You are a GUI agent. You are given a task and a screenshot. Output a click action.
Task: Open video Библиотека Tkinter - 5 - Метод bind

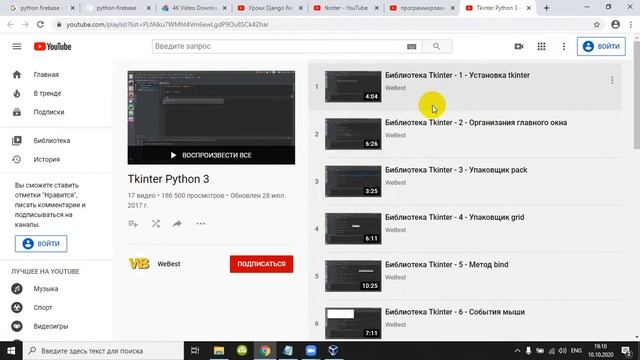447,264
